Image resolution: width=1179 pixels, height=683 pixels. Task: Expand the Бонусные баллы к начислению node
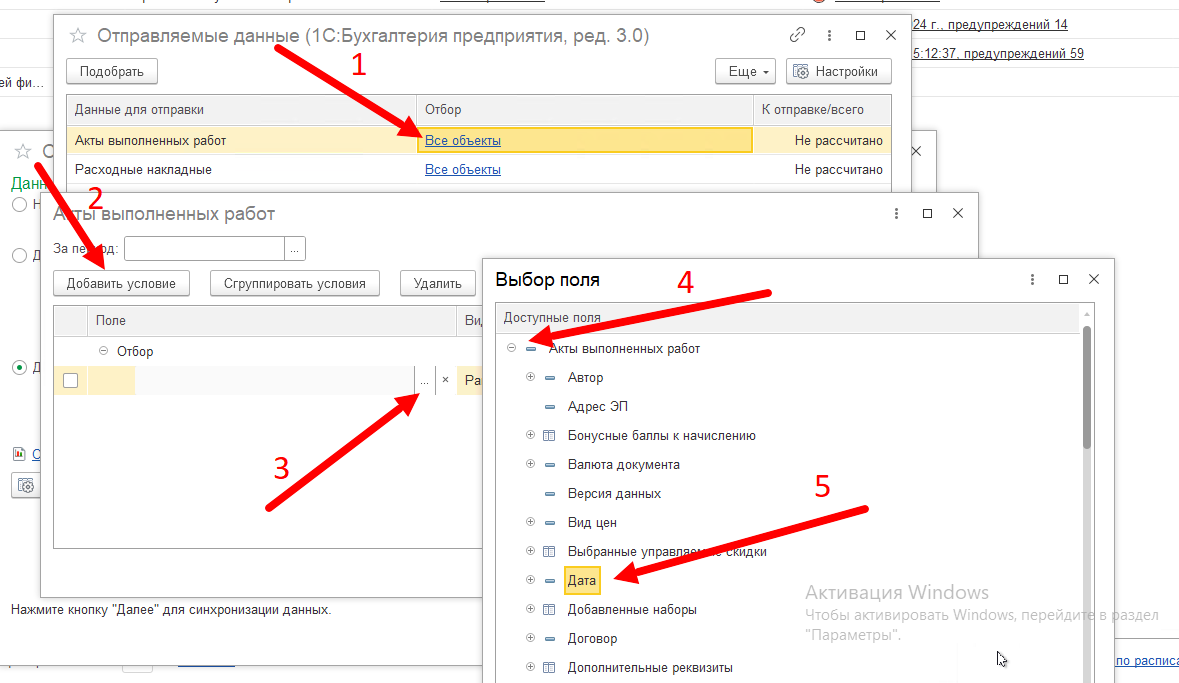coord(530,436)
